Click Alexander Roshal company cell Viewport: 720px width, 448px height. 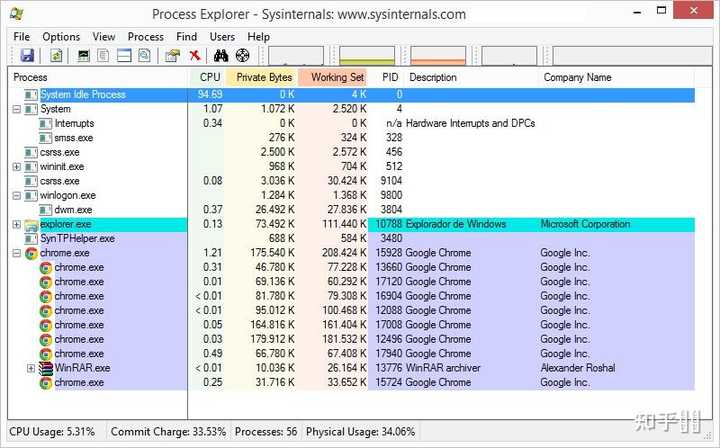(x=578, y=368)
